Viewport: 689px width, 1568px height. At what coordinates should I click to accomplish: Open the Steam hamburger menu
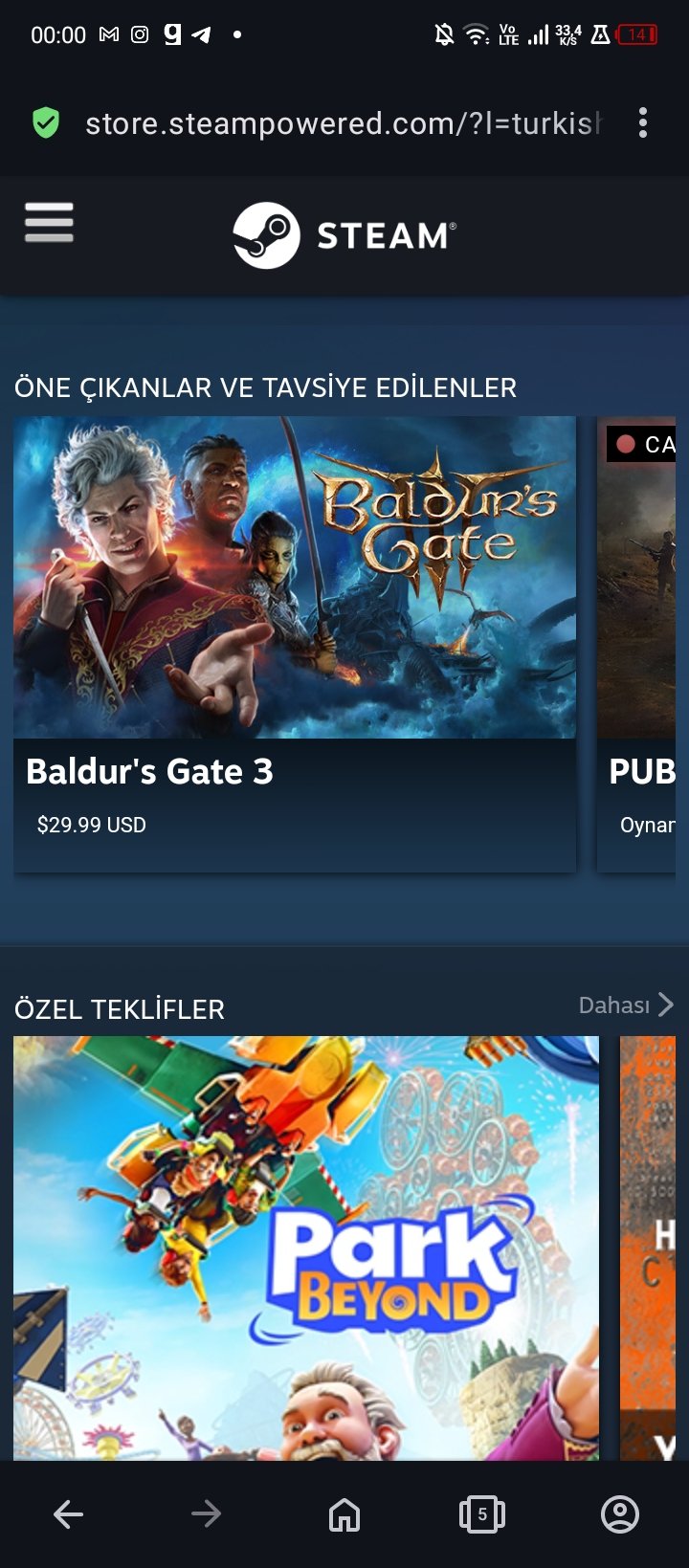point(49,223)
